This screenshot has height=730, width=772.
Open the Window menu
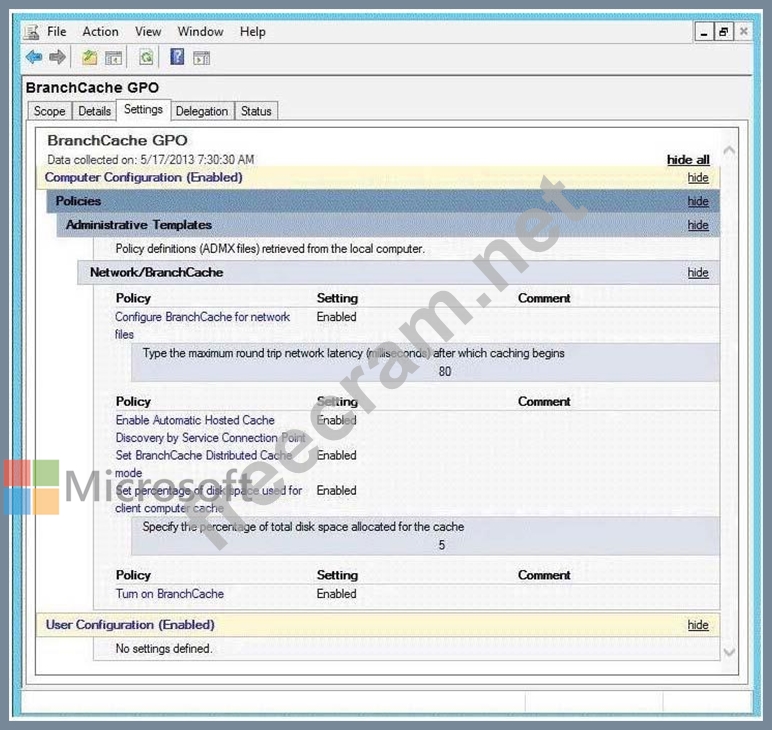point(200,32)
